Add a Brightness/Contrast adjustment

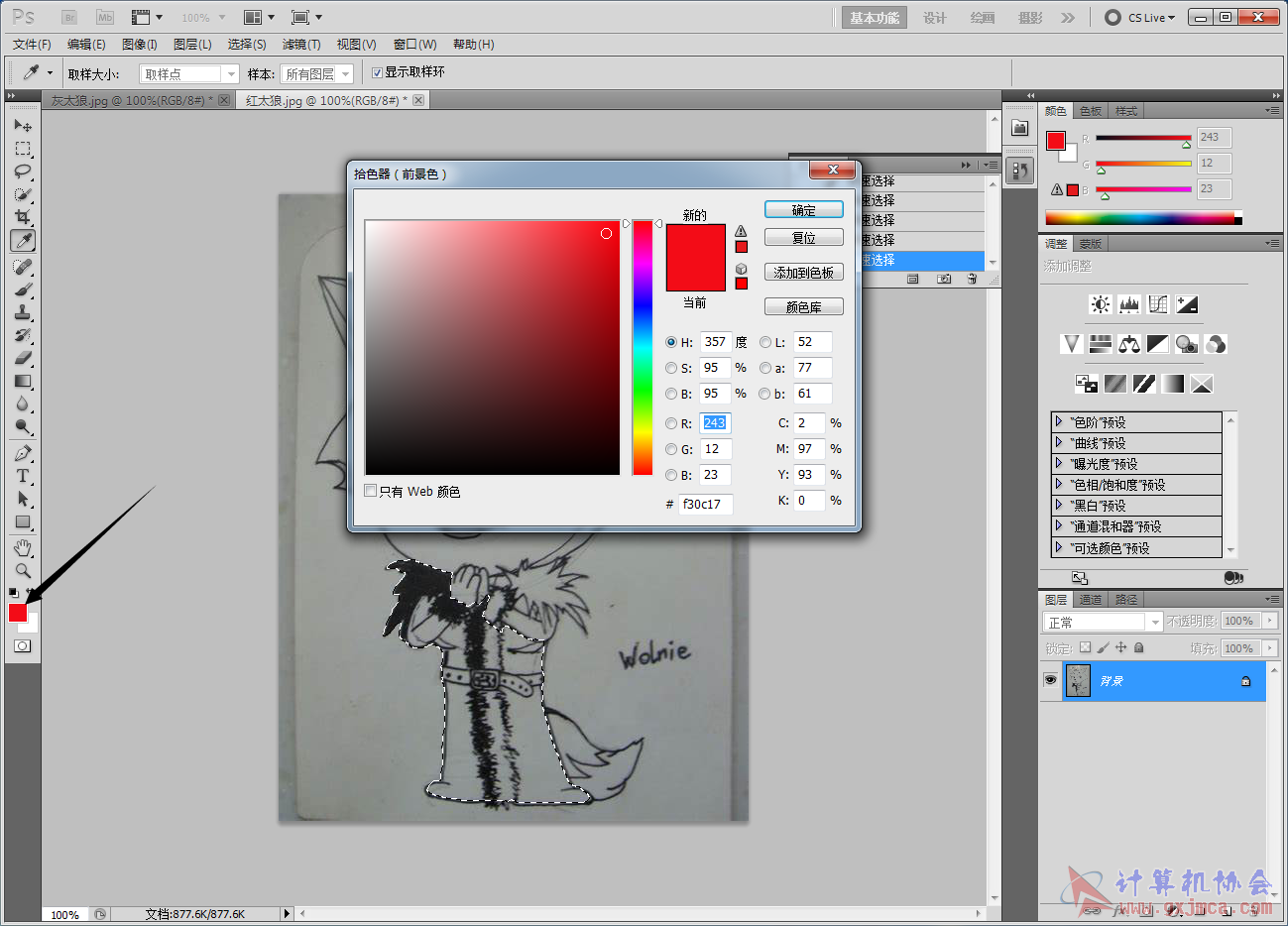pos(1100,304)
